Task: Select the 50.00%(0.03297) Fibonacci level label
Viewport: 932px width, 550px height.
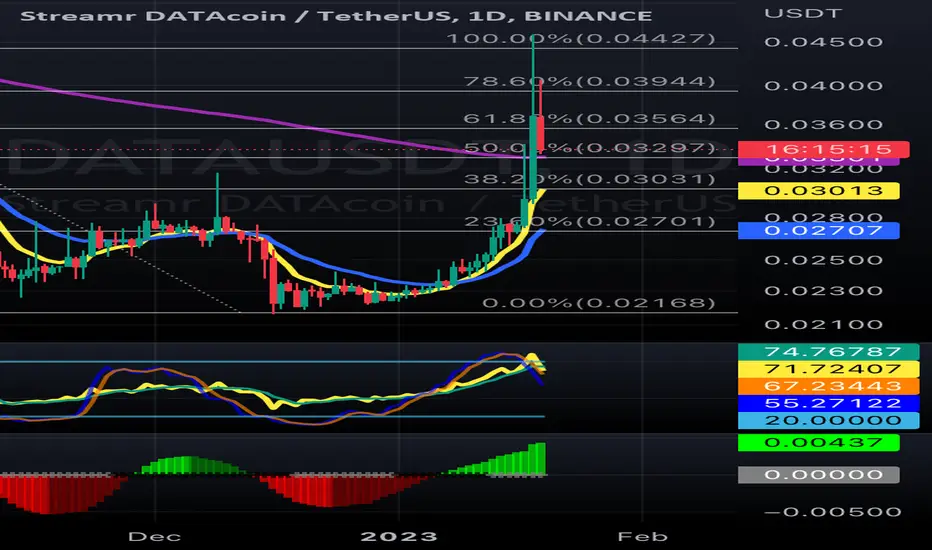Action: click(x=589, y=147)
